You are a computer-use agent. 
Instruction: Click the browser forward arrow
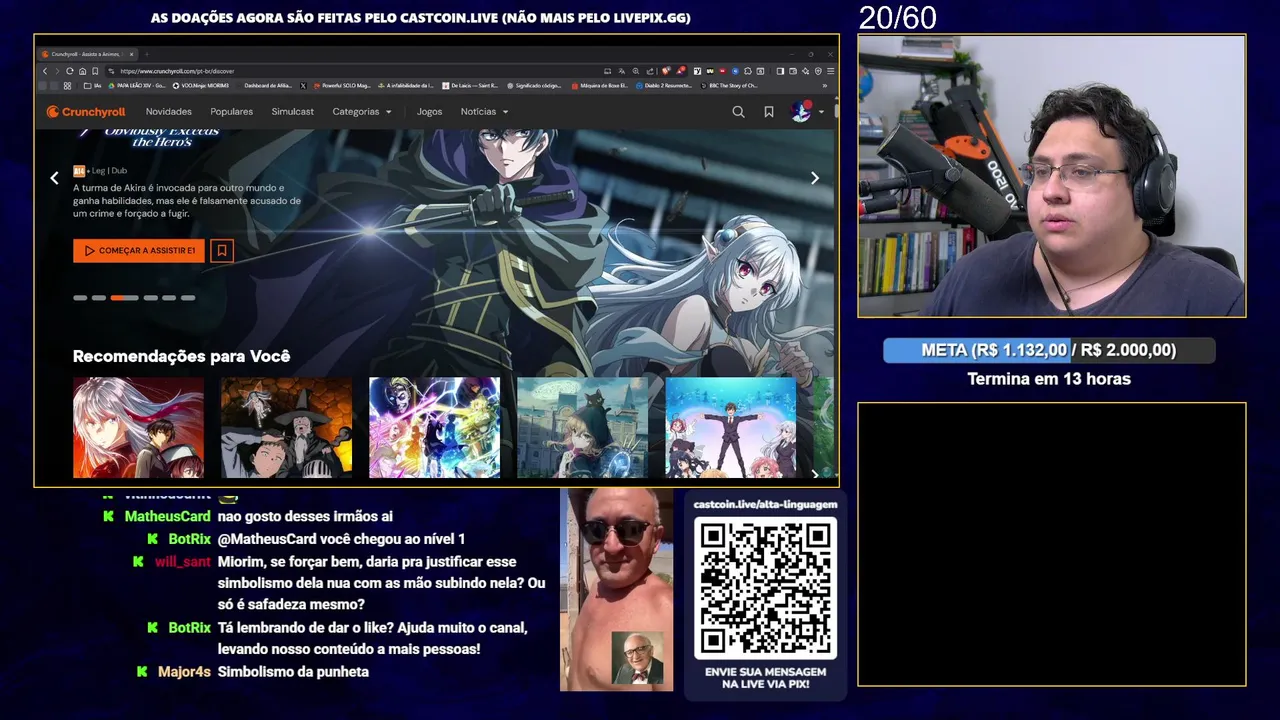(x=57, y=71)
